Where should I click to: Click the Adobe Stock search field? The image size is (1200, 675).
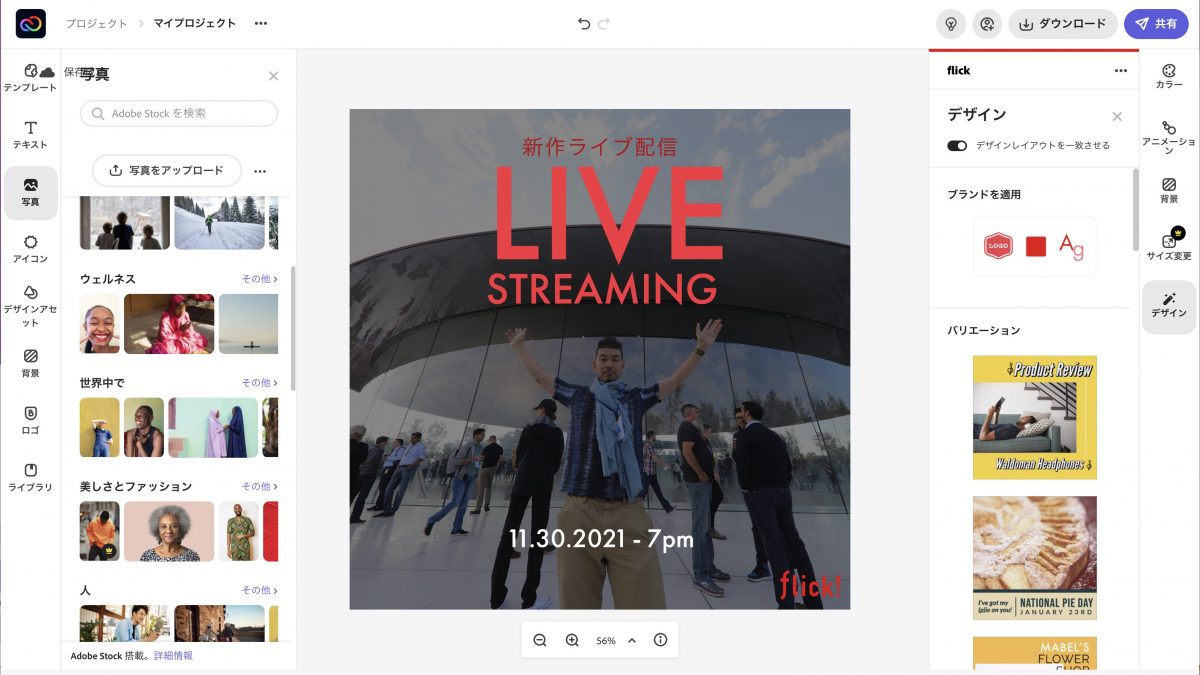(179, 114)
